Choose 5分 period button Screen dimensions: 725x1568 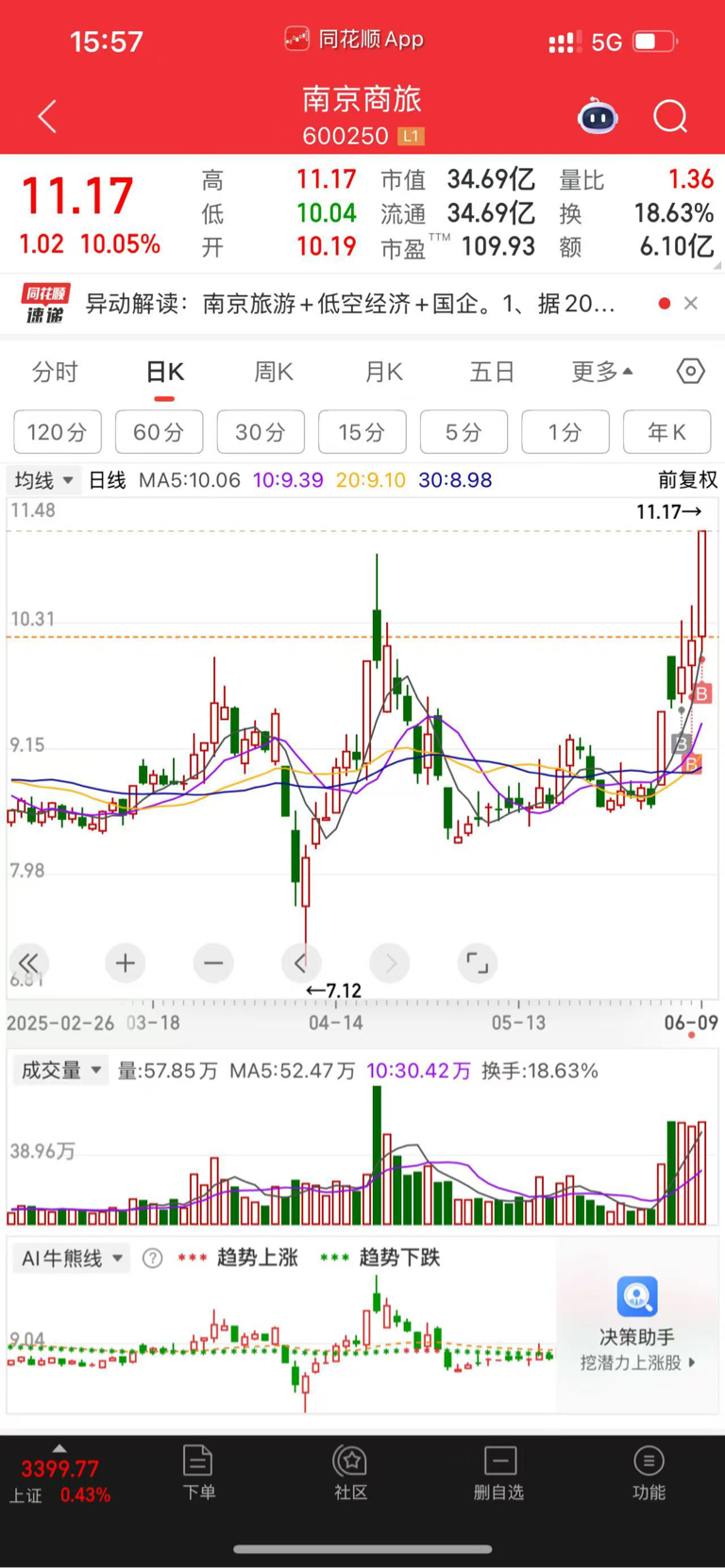[464, 432]
